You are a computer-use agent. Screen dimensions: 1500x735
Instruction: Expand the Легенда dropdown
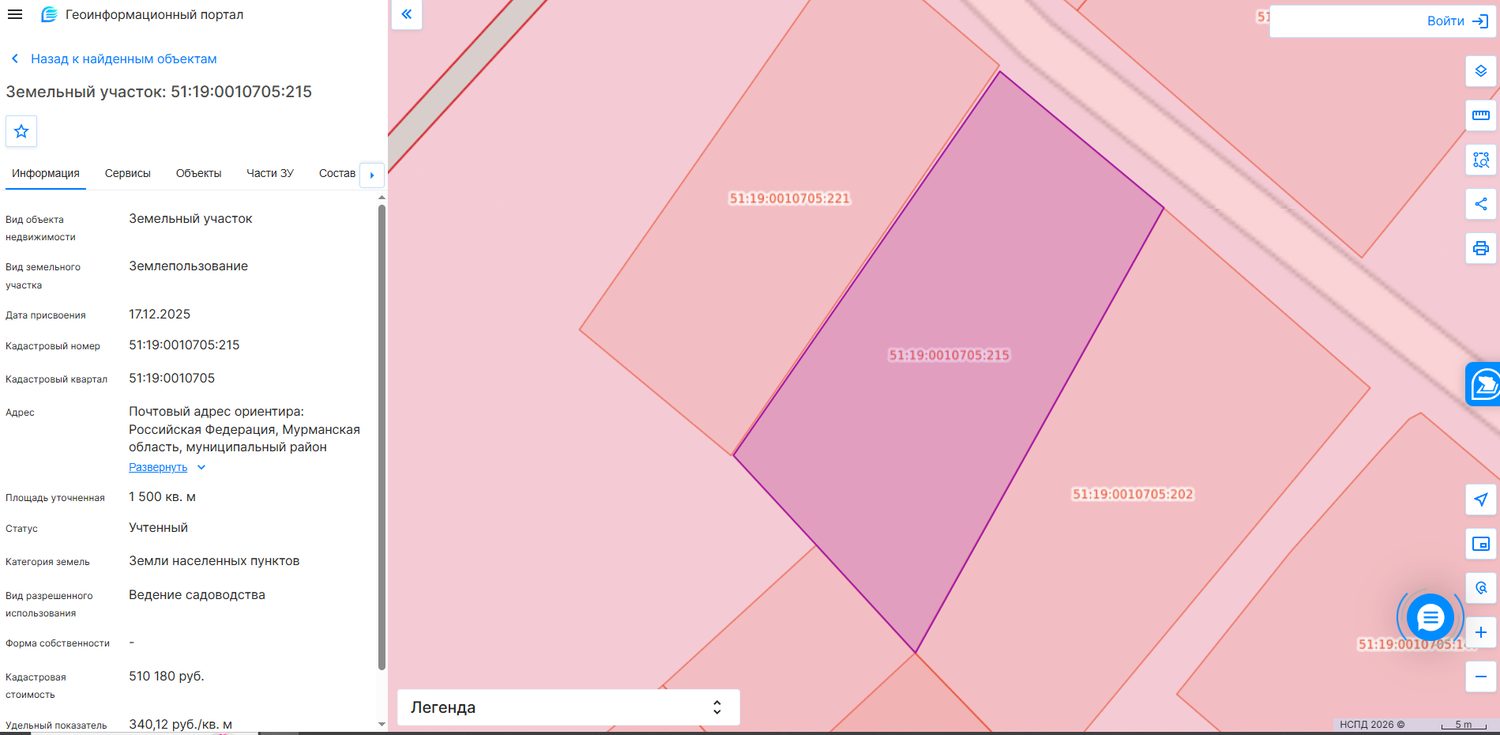coord(568,707)
